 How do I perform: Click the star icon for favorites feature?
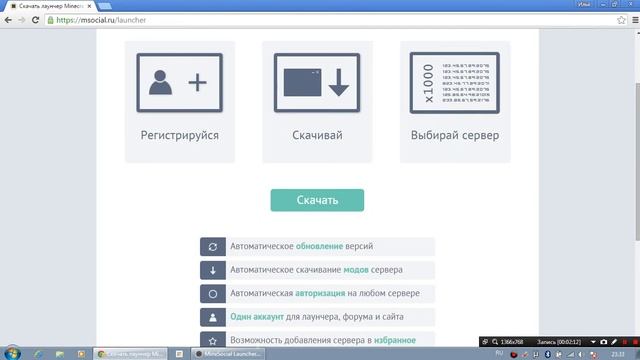(213, 340)
